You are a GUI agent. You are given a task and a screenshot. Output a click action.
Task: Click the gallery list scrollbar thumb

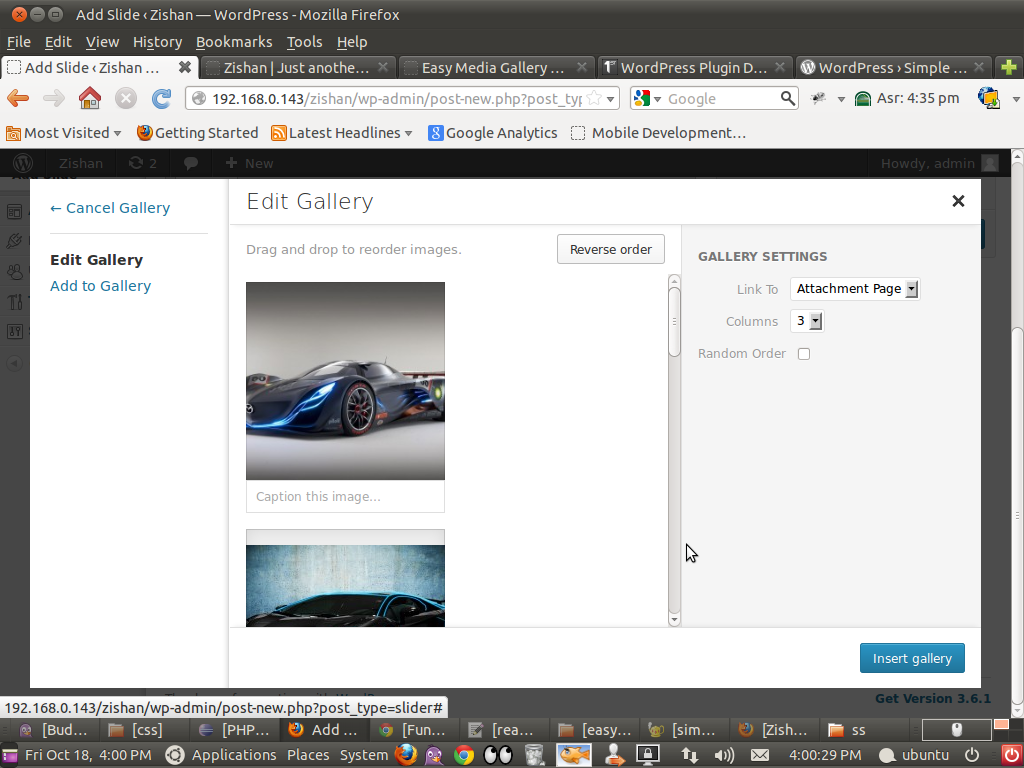click(x=675, y=321)
